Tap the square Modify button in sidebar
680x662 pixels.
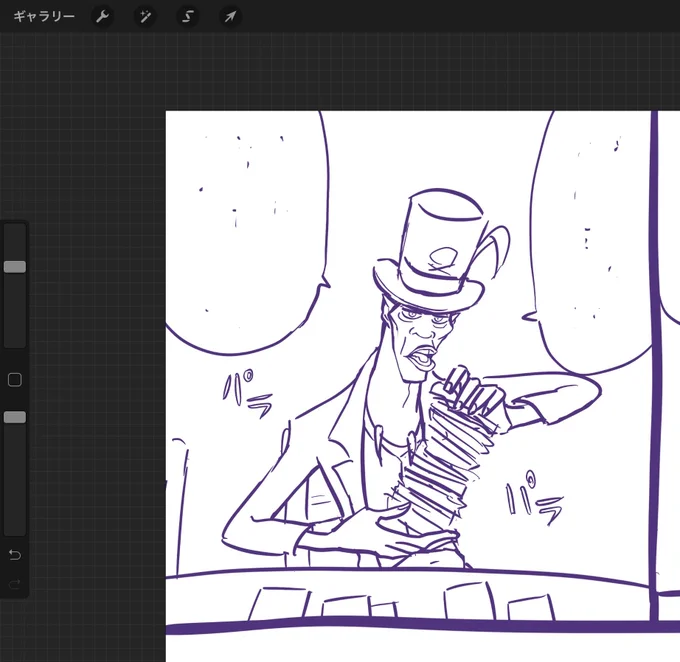[x=15, y=380]
